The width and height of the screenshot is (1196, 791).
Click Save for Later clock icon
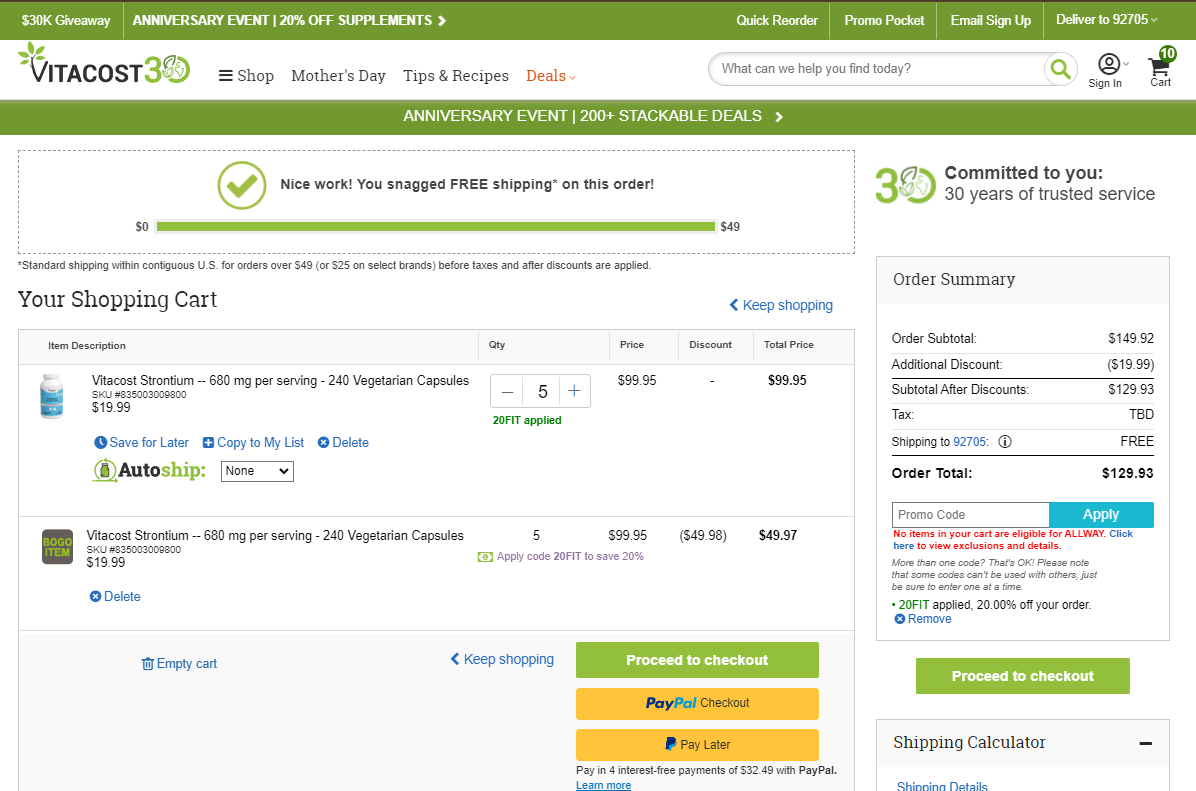(x=101, y=442)
